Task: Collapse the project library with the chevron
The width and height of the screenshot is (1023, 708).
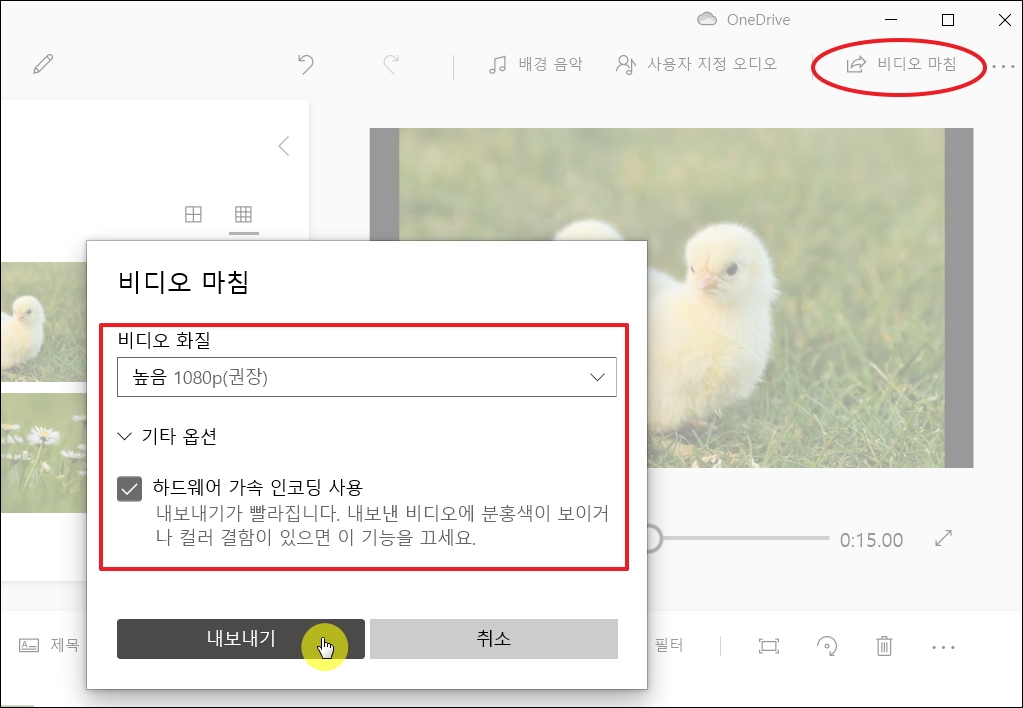Action: 284,146
